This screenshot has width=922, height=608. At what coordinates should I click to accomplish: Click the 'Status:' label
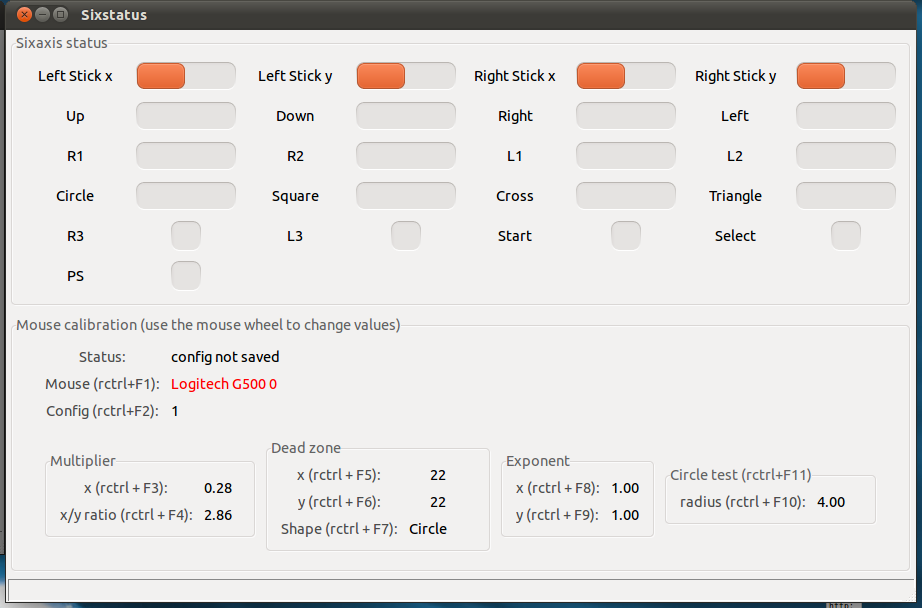pos(102,357)
